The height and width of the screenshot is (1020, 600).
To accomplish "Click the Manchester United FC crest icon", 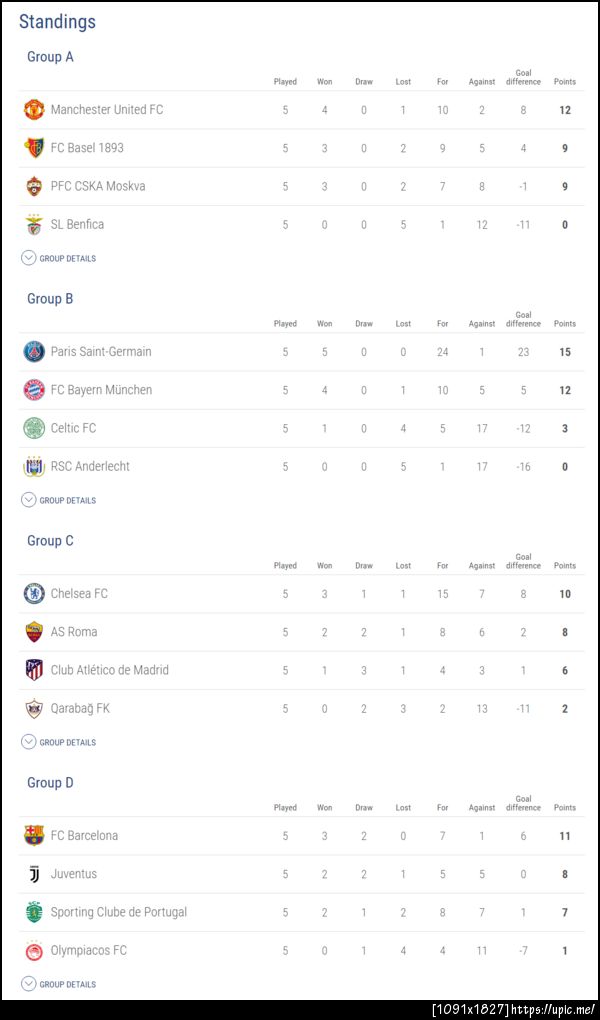I will [34, 109].
